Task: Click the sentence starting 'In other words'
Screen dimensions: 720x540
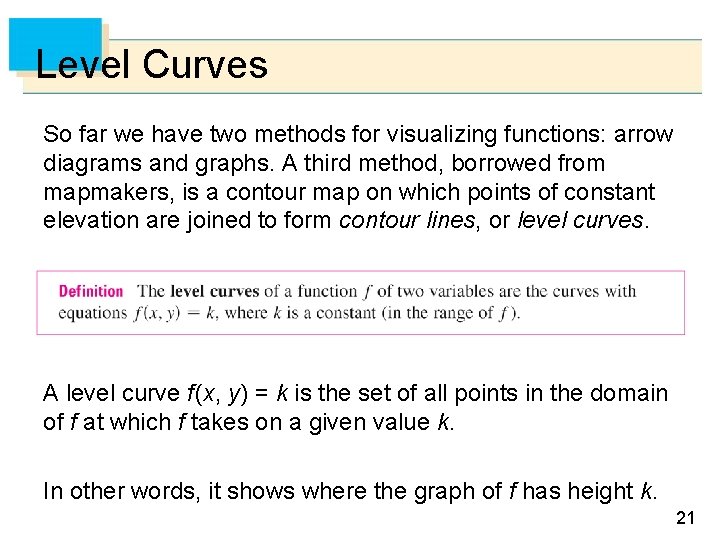Action: click(x=350, y=491)
